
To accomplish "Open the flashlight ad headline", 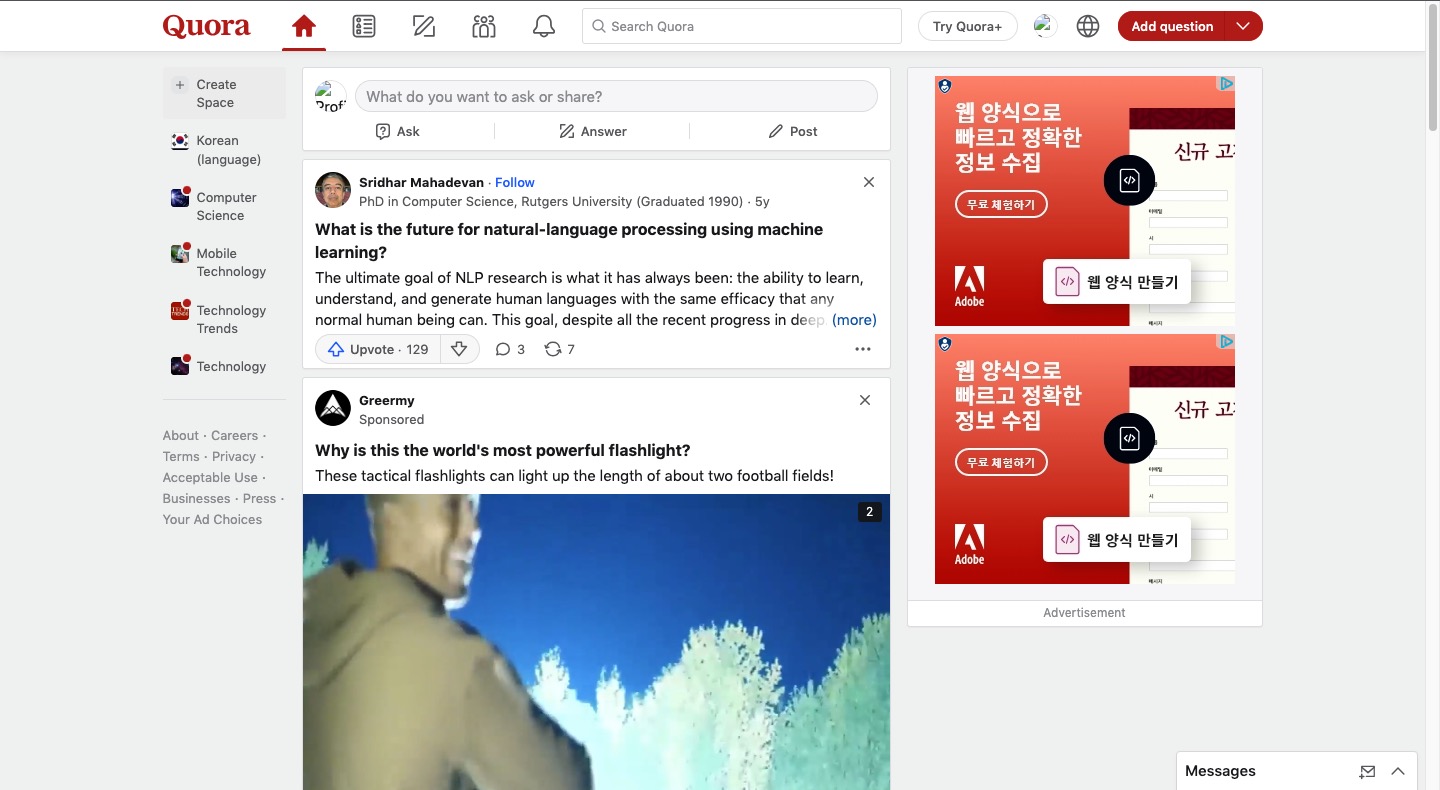I will tap(502, 450).
